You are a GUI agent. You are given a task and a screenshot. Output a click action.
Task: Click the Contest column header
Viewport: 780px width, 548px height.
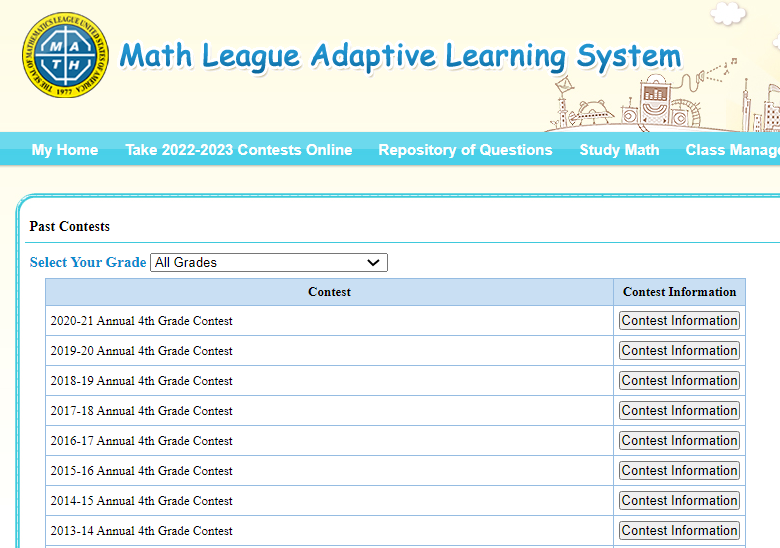329,292
